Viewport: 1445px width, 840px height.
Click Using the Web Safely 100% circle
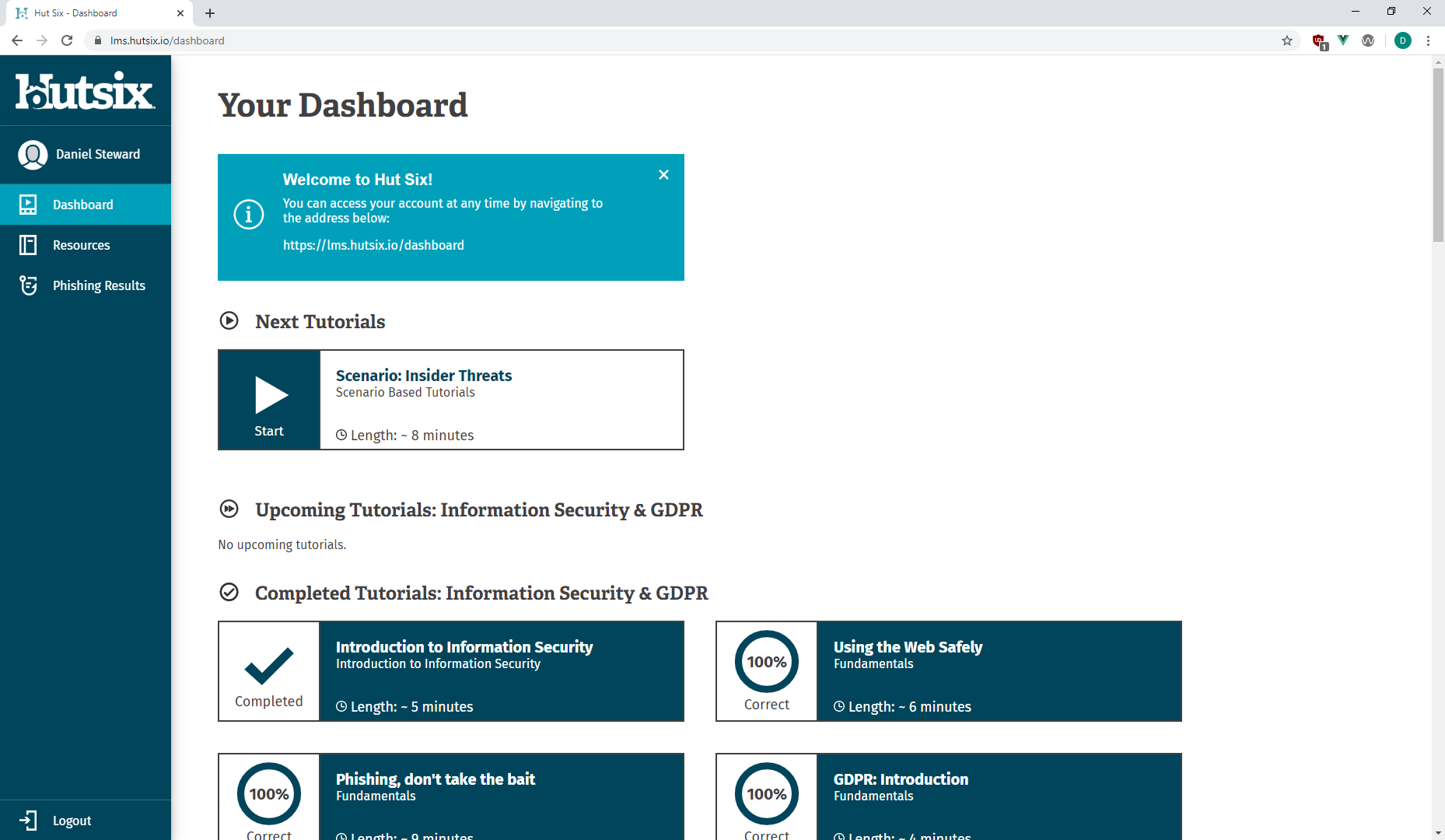pos(766,662)
